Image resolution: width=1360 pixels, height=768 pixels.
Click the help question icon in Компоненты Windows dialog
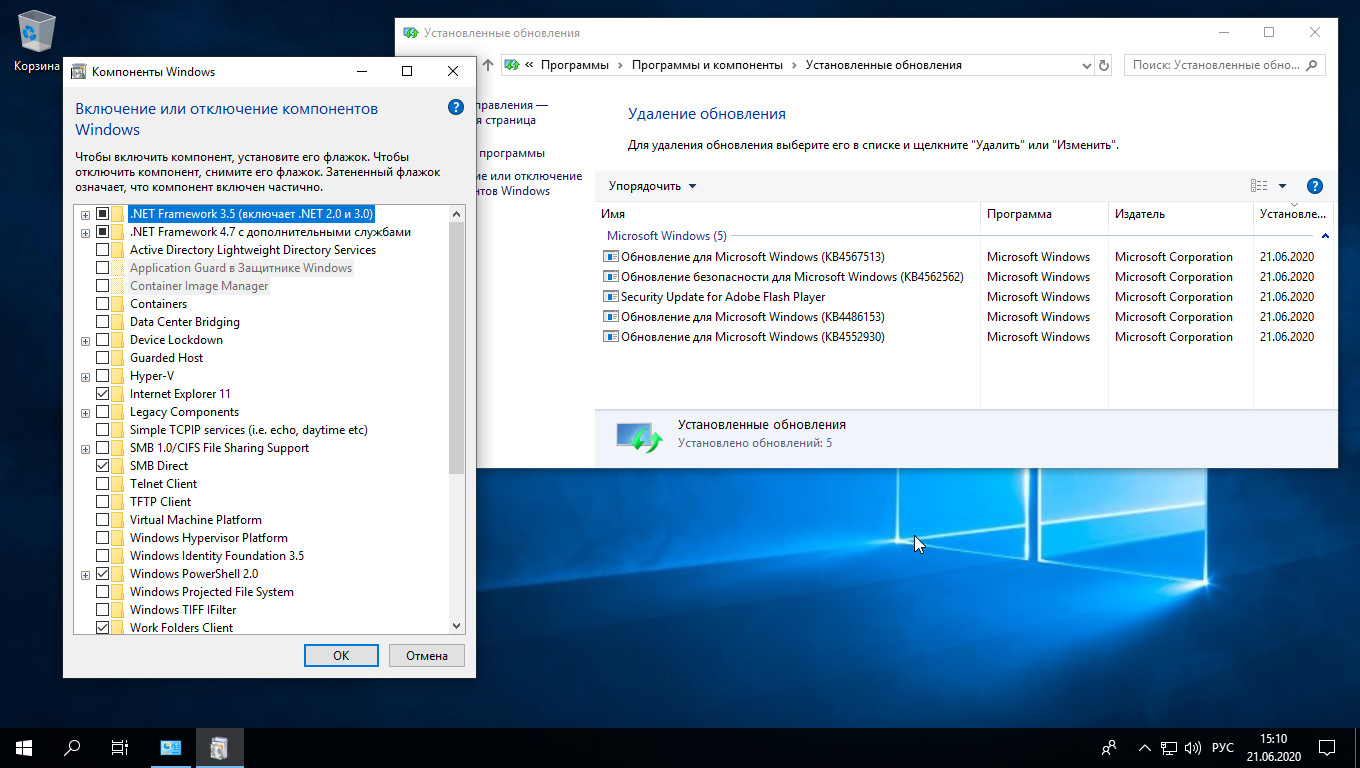[x=455, y=108]
